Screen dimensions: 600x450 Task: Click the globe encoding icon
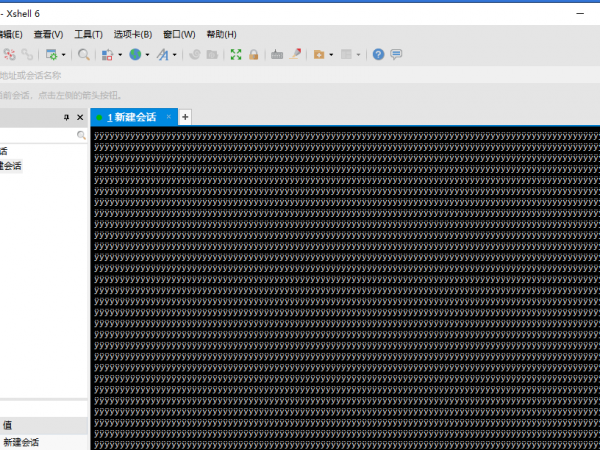pos(135,54)
